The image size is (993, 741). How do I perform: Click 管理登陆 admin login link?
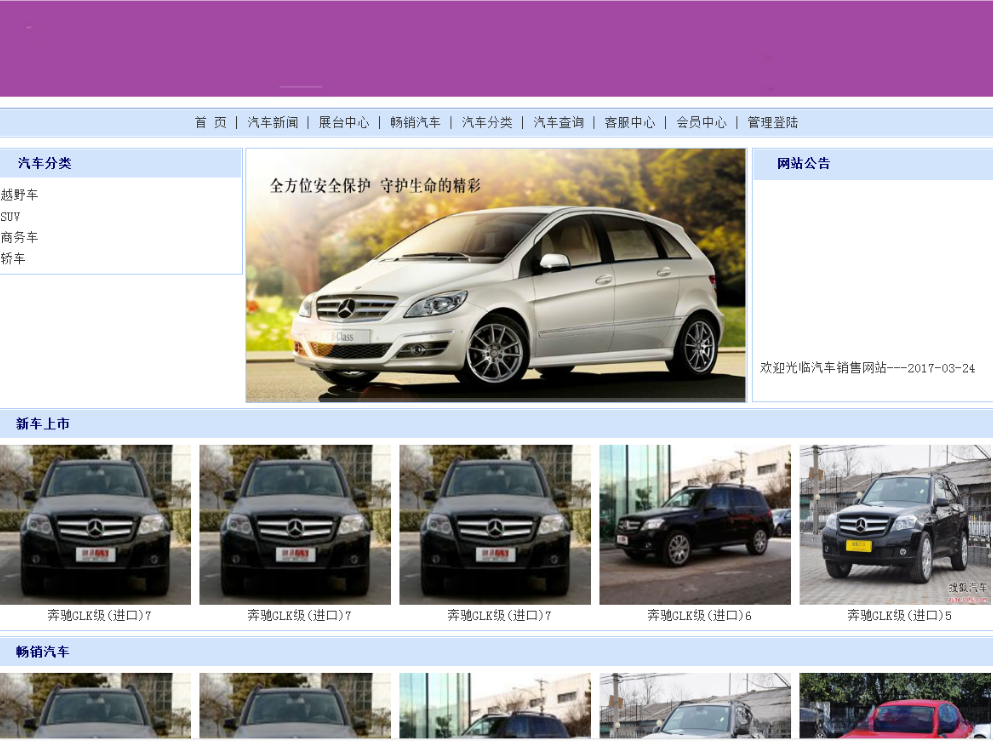pyautogui.click(x=773, y=122)
